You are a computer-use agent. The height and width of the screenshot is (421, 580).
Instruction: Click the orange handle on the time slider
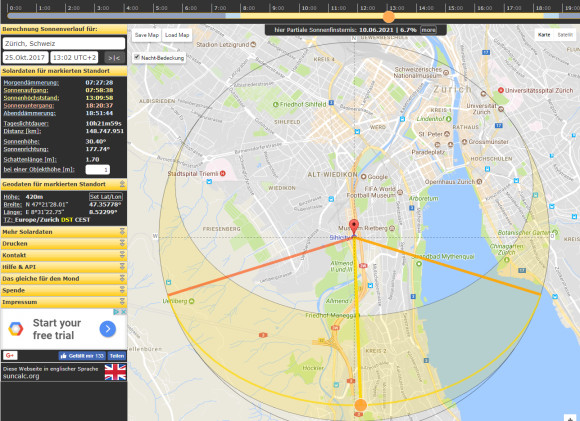pos(388,16)
